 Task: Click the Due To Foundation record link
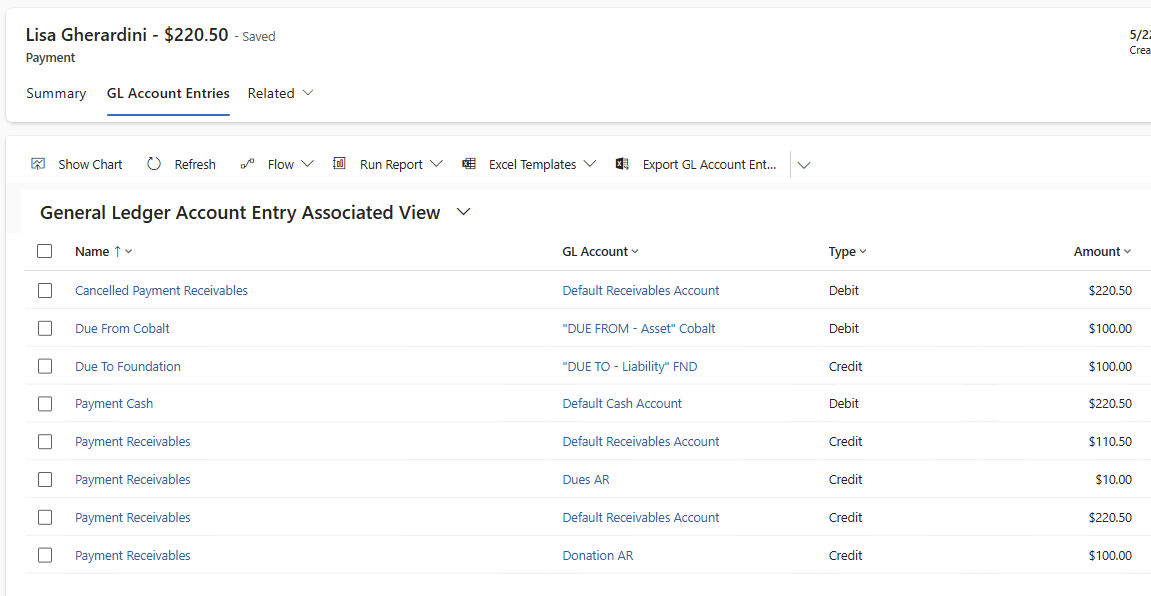click(x=127, y=366)
